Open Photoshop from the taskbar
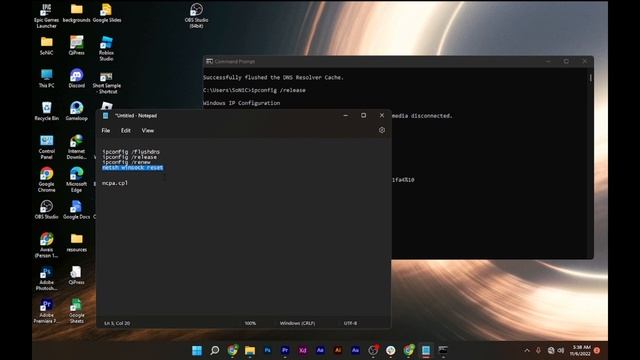 tap(267, 350)
